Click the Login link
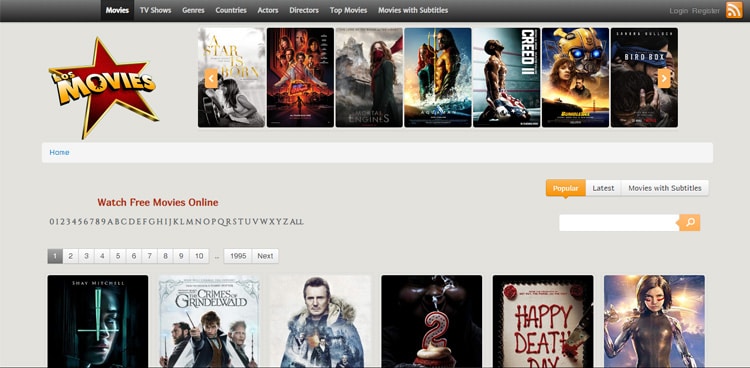 pyautogui.click(x=678, y=11)
